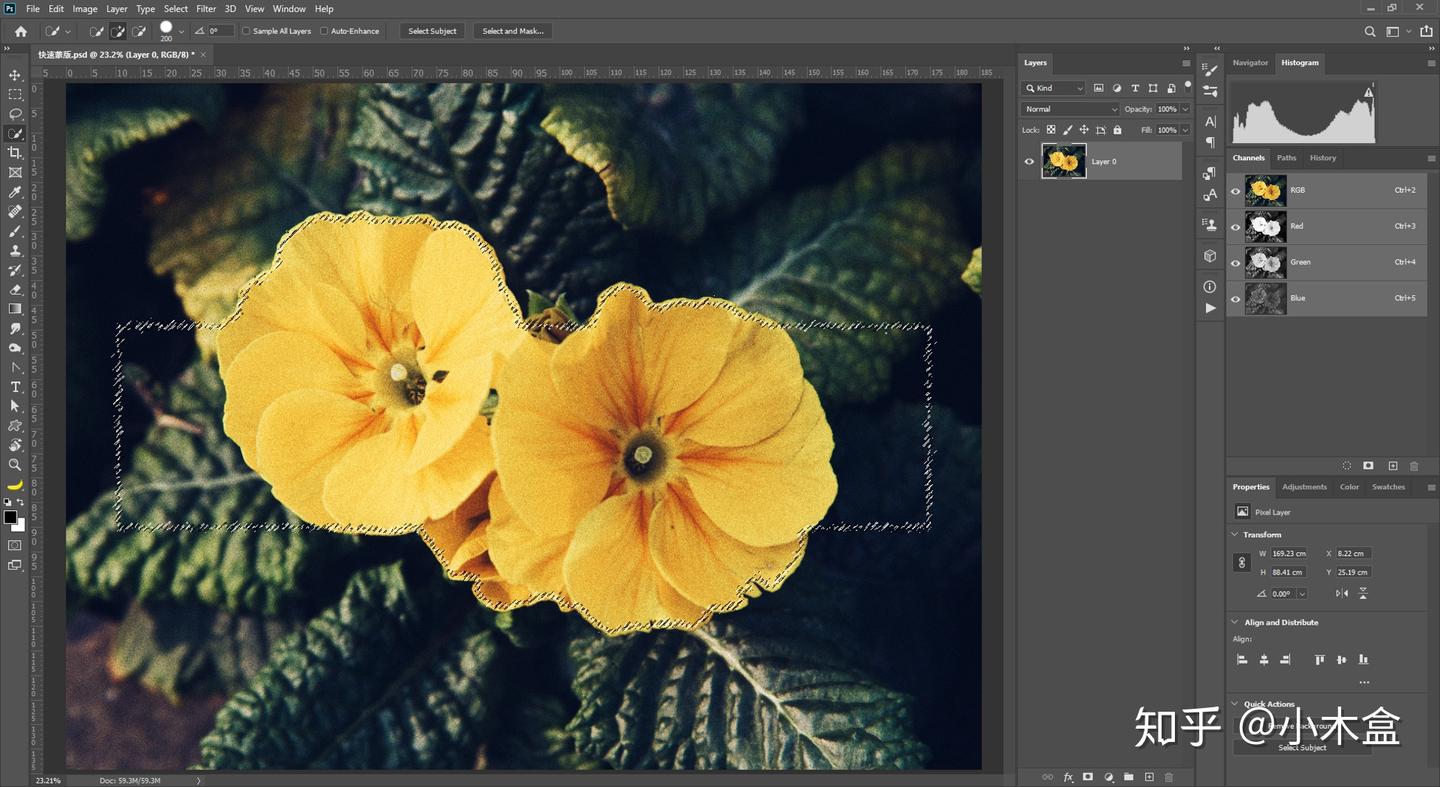Activate the Clone Stamp tool
The image size is (1440, 787).
[15, 251]
